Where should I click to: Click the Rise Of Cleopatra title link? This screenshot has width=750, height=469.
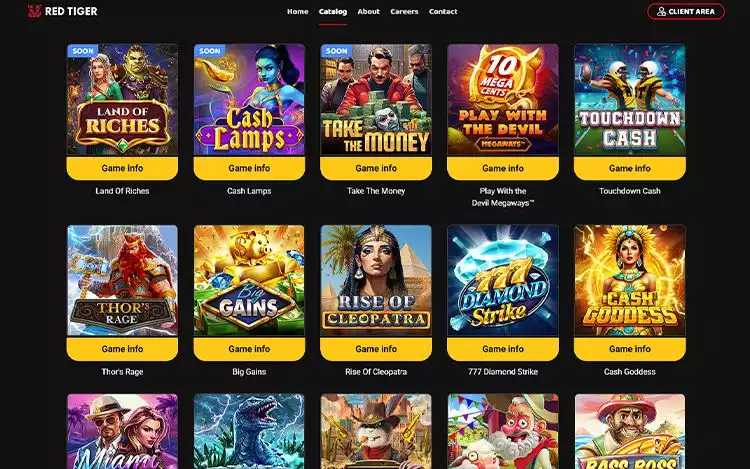[x=376, y=371]
